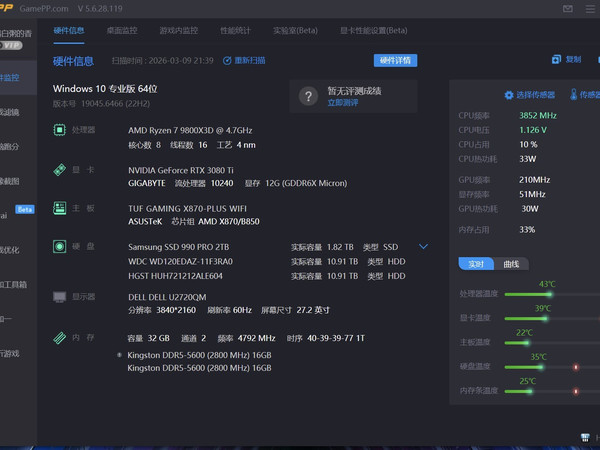The height and width of the screenshot is (450, 600).
Task: Open the ai Beta sidebar item
Action: coord(18,214)
